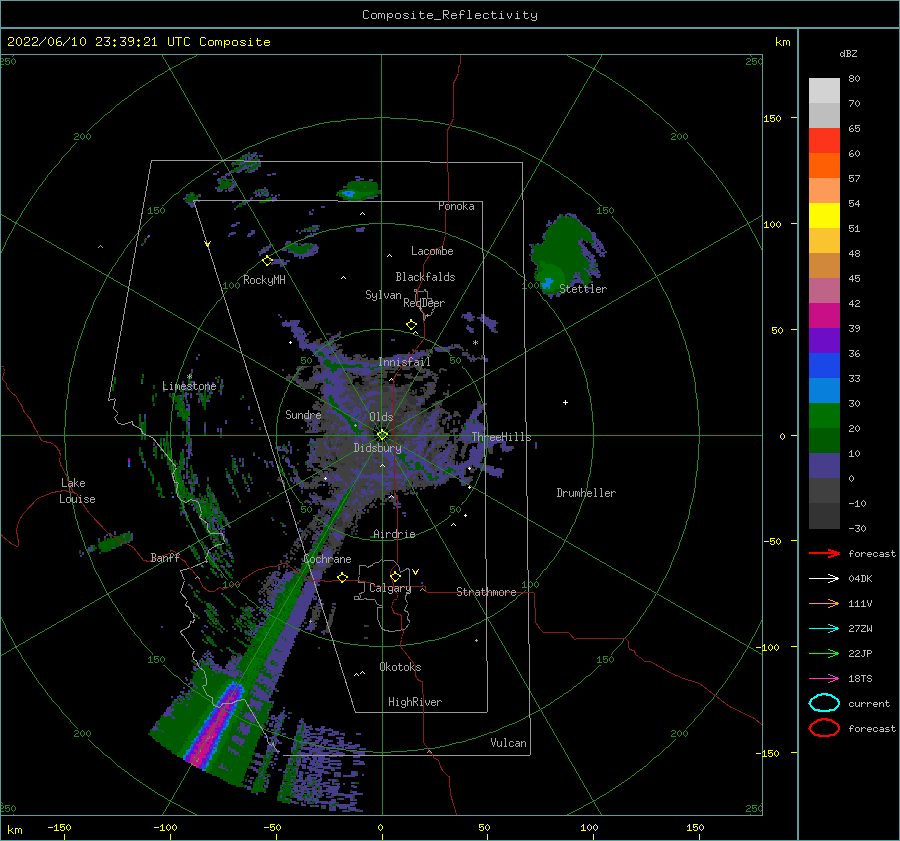Click the green 22JP arrow icon
This screenshot has height=841, width=900.
point(824,653)
